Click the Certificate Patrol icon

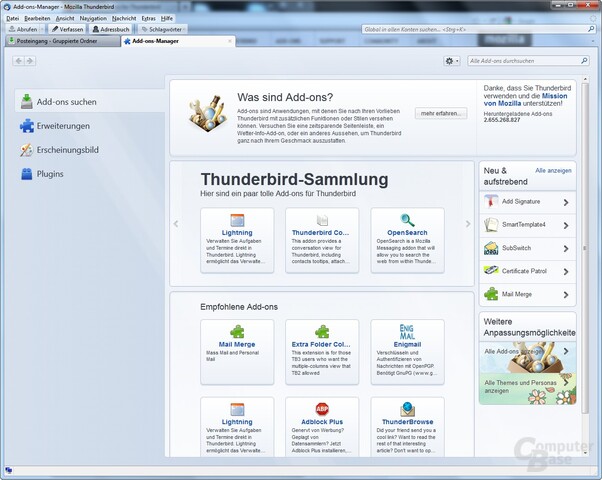[x=491, y=270]
